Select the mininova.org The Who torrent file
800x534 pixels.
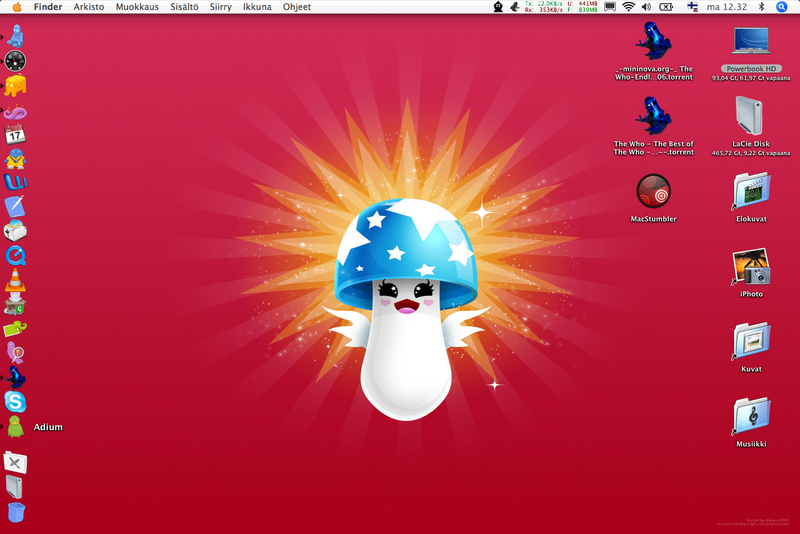point(654,51)
